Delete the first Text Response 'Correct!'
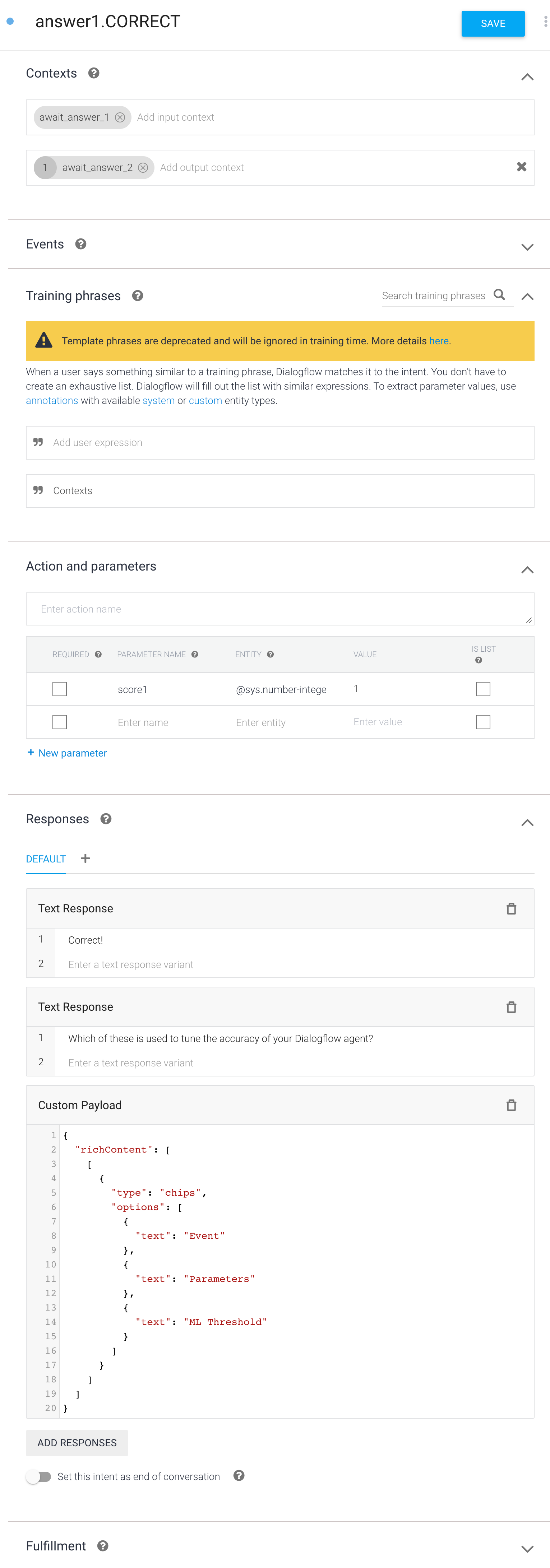The height and width of the screenshot is (1568, 550). (511, 909)
